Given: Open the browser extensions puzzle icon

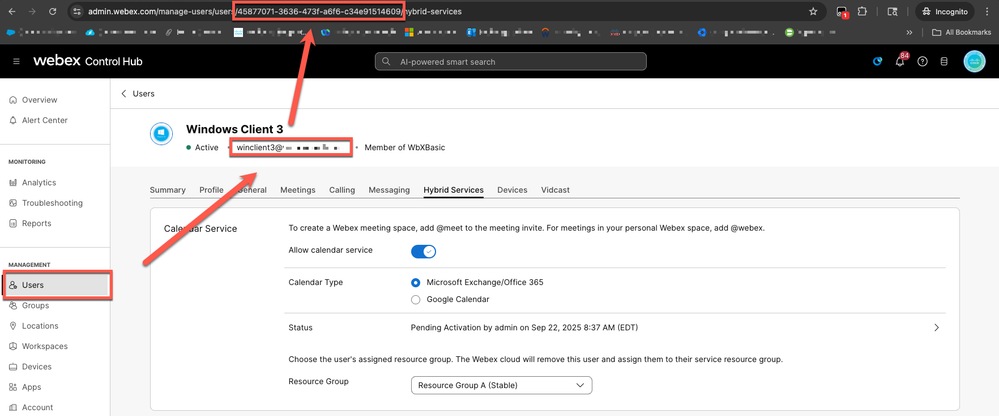Looking at the screenshot, I should coord(863,11).
